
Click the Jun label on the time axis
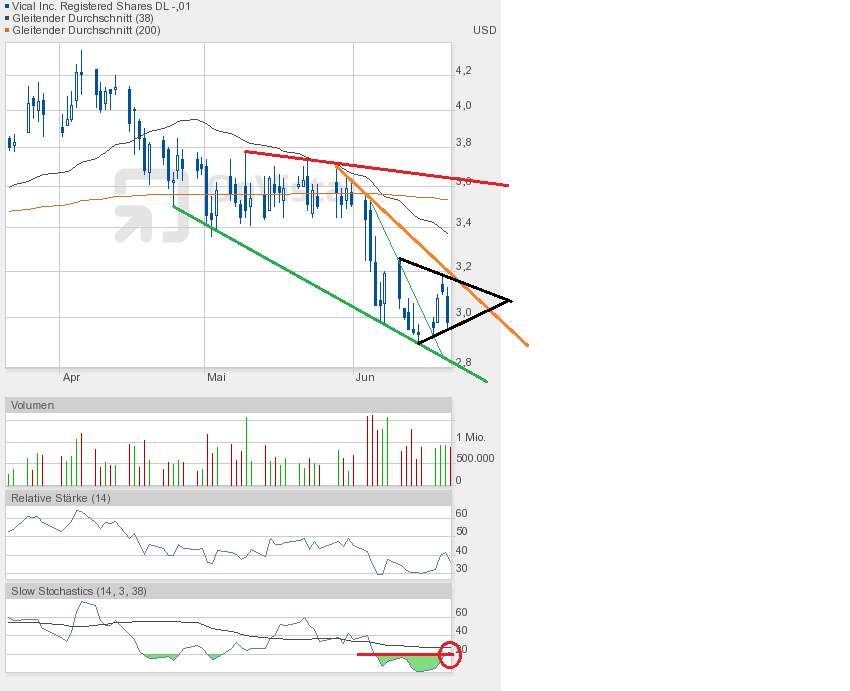coord(365,377)
